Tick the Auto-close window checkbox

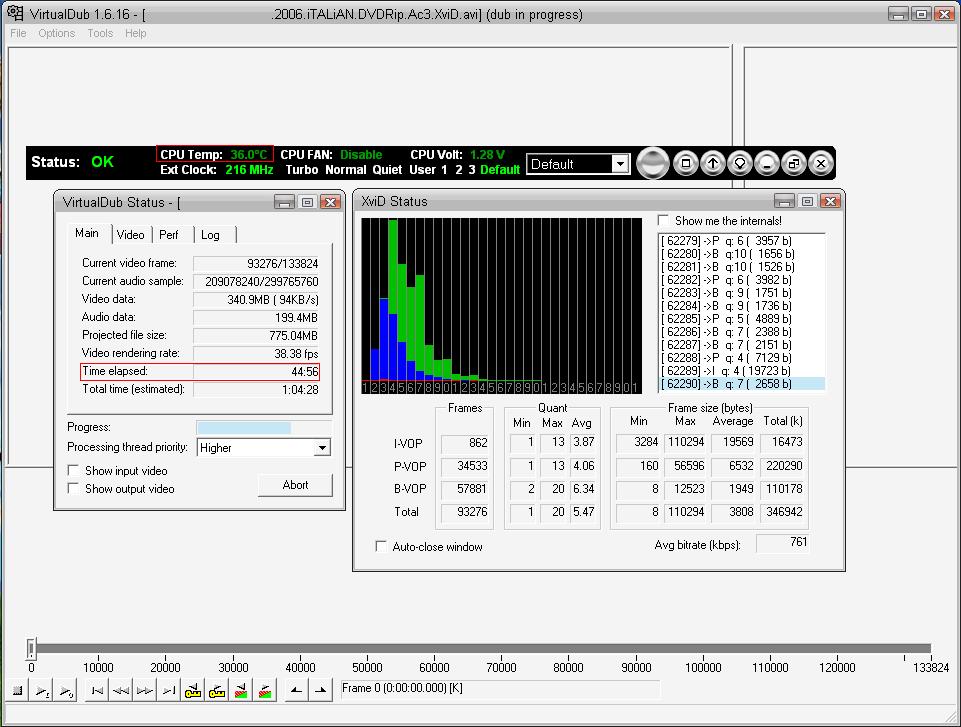381,546
